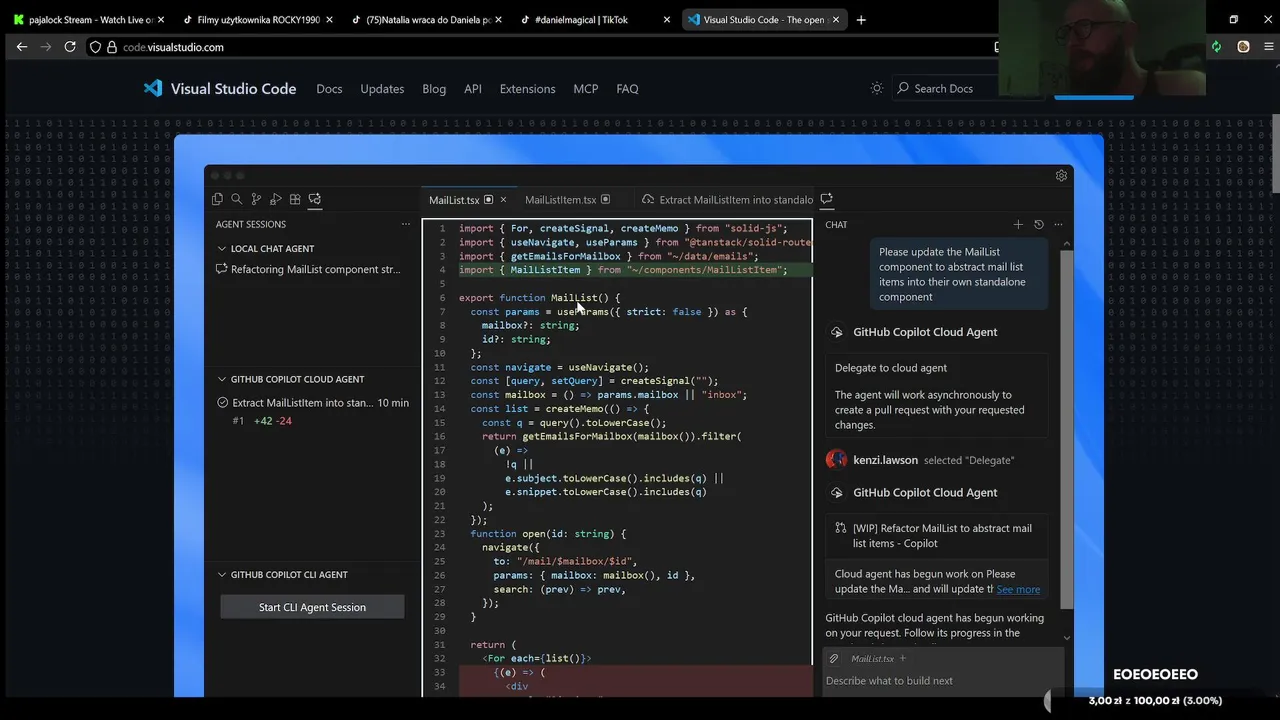The image size is (1280, 720).
Task: Go back with the browser back arrow
Action: tap(22, 47)
